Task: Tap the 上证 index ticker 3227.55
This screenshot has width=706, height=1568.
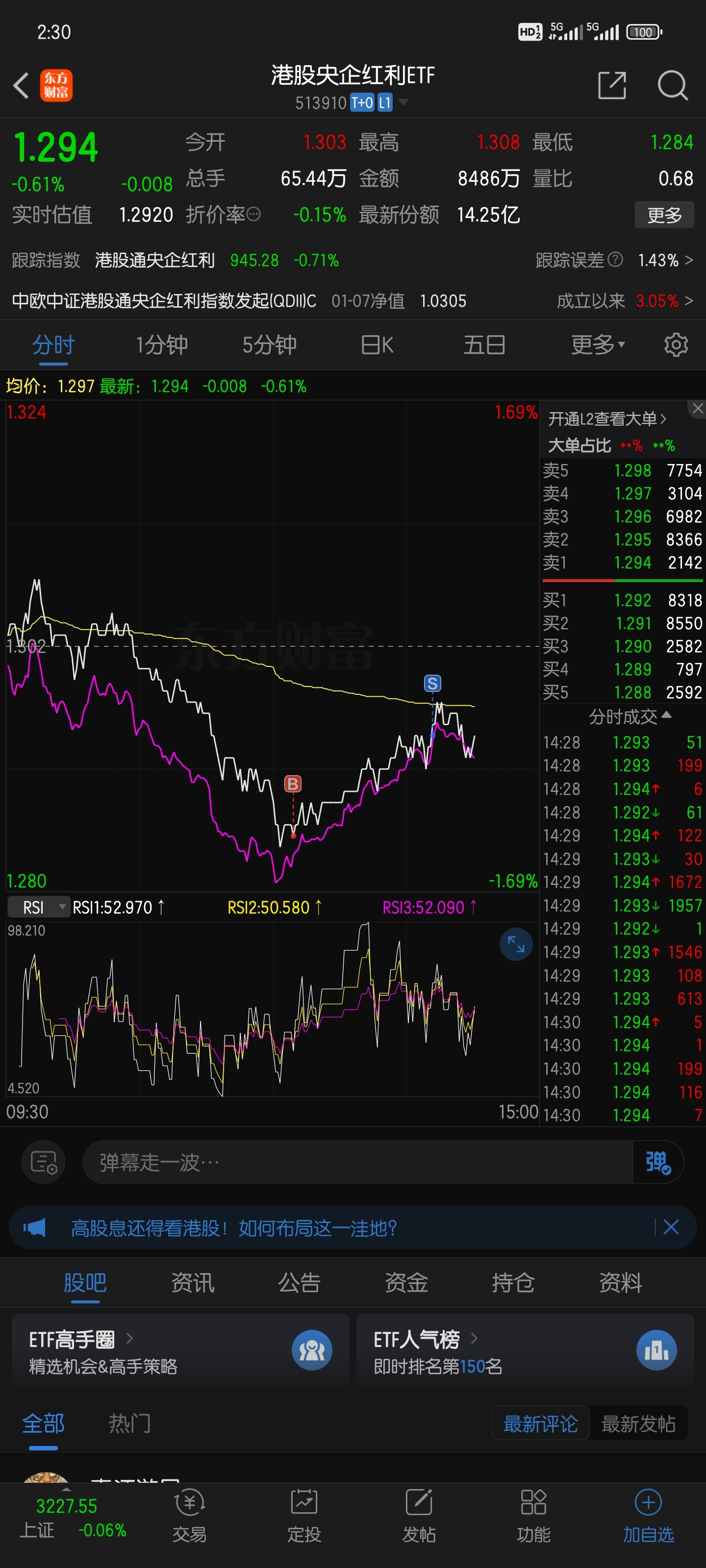Action: [x=72, y=1518]
